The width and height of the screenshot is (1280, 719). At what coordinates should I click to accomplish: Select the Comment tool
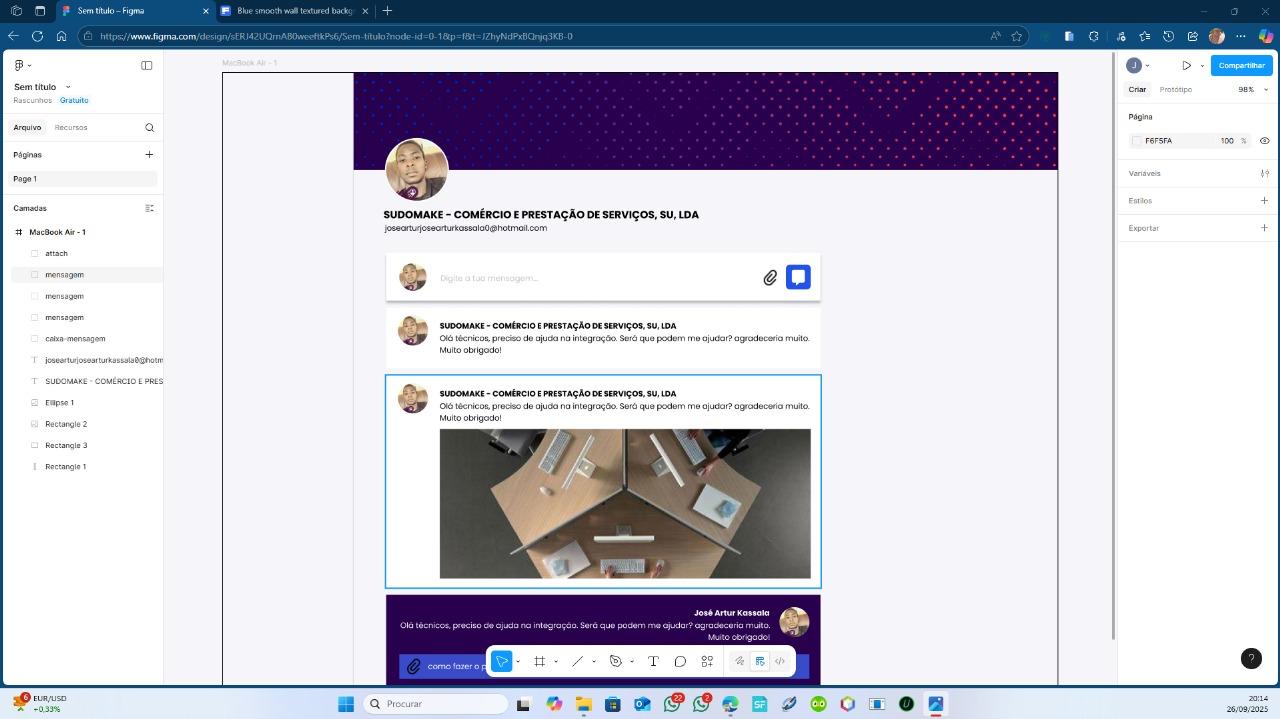coord(680,661)
